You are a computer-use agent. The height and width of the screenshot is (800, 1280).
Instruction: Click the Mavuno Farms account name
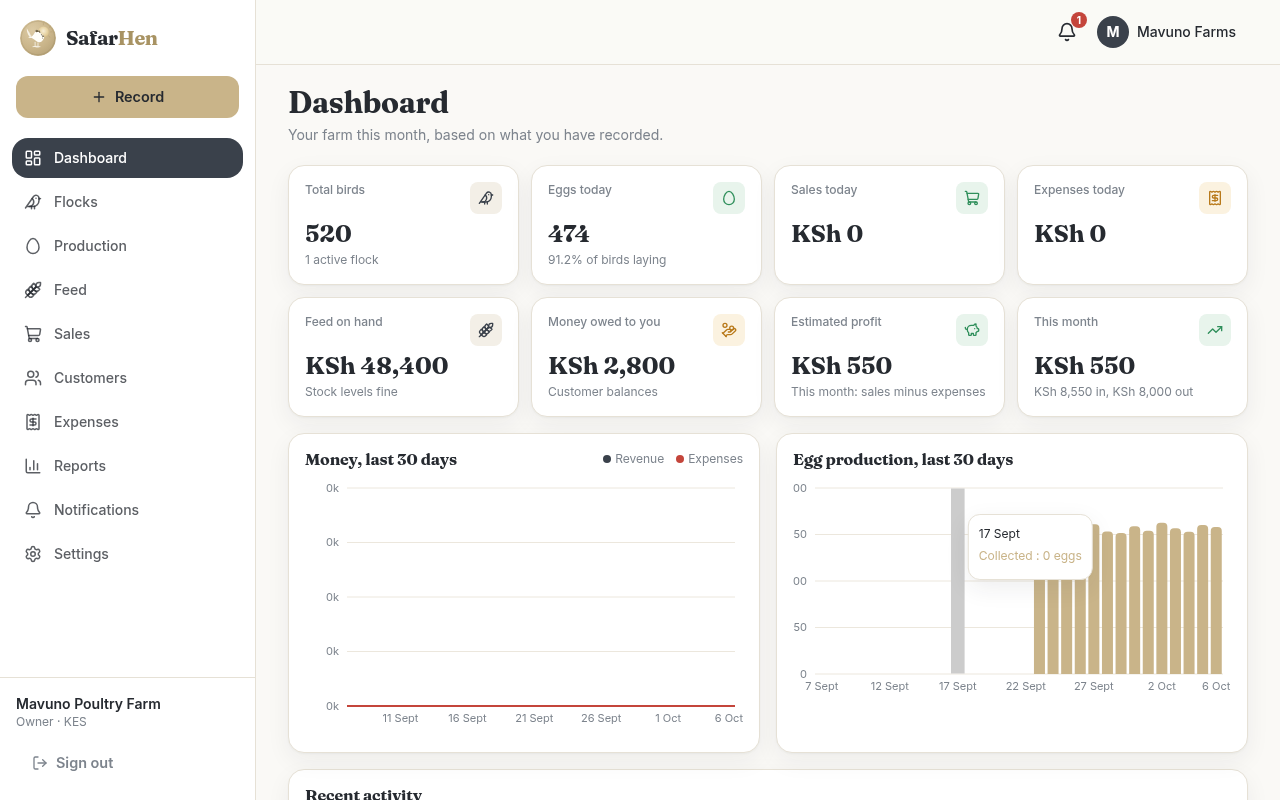click(1186, 32)
